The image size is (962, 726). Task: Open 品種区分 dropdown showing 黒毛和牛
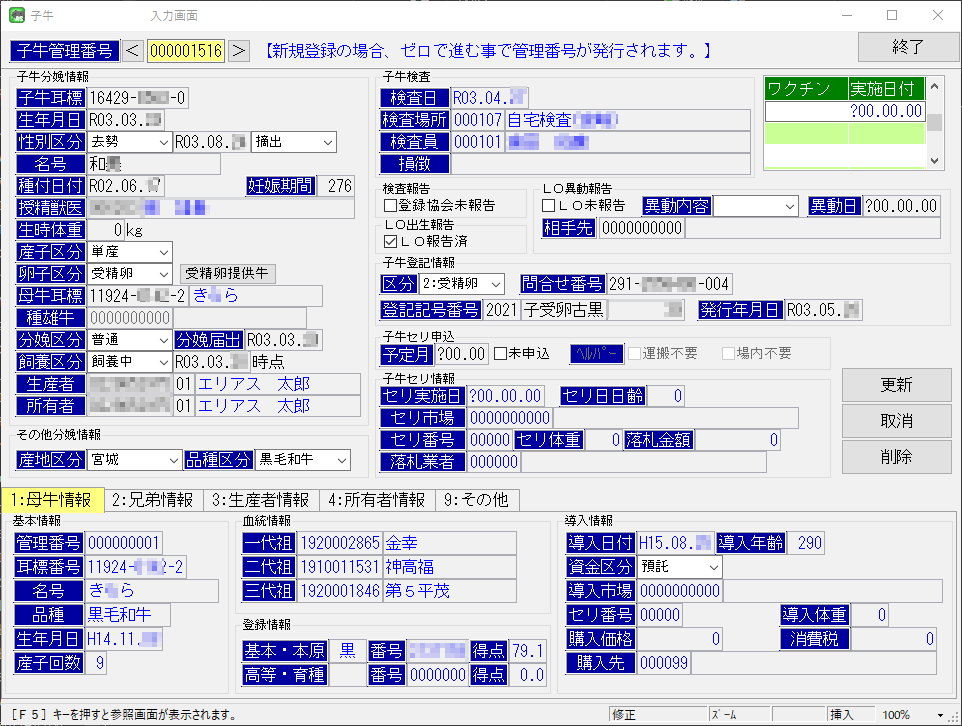302,460
